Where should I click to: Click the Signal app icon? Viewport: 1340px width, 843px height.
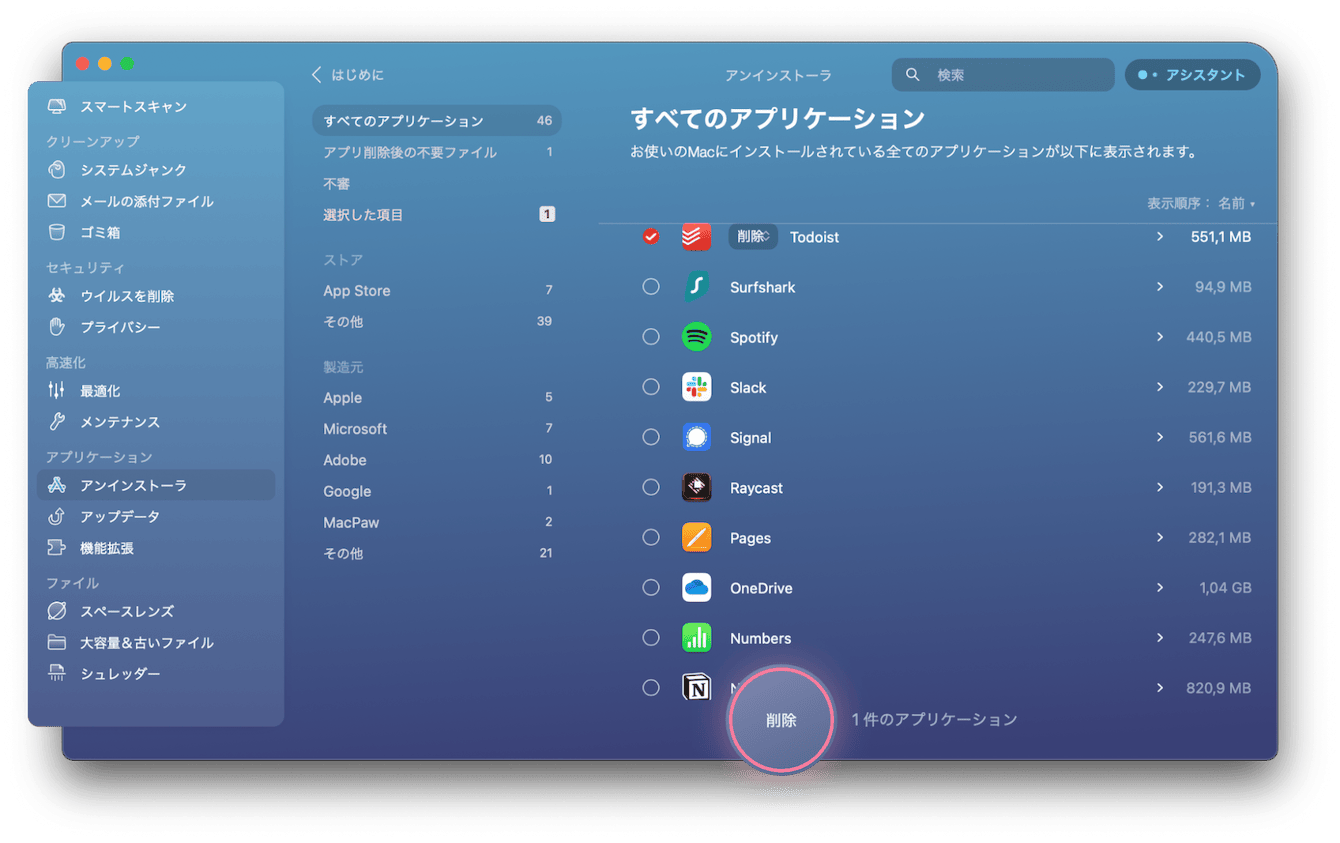(696, 437)
